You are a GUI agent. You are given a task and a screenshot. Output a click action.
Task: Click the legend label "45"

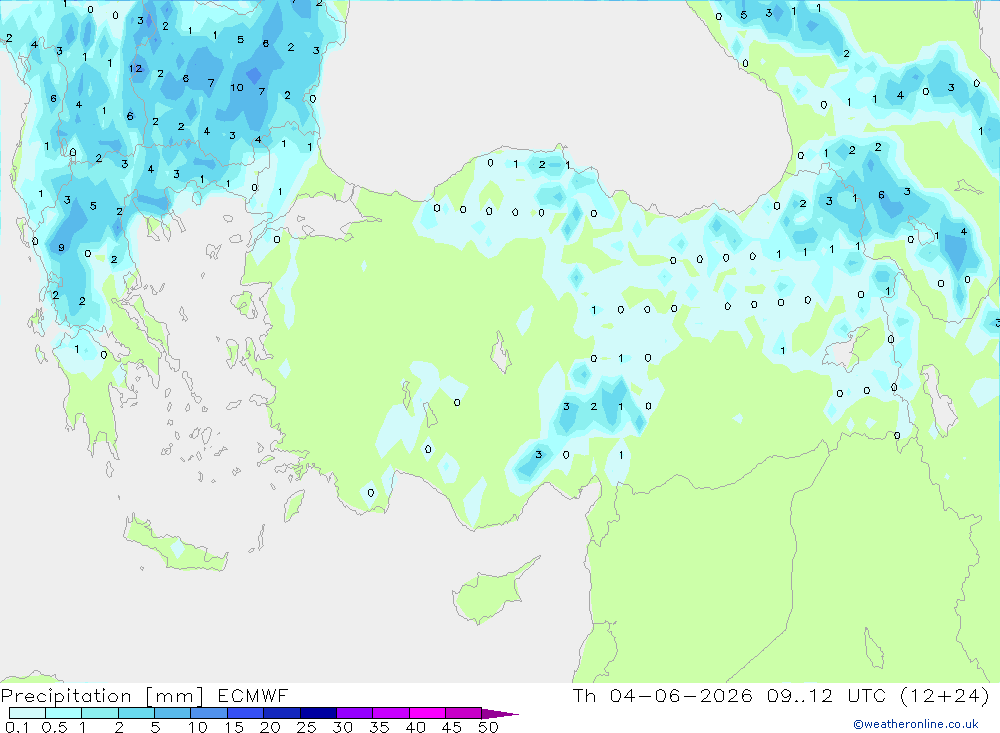(x=452, y=727)
